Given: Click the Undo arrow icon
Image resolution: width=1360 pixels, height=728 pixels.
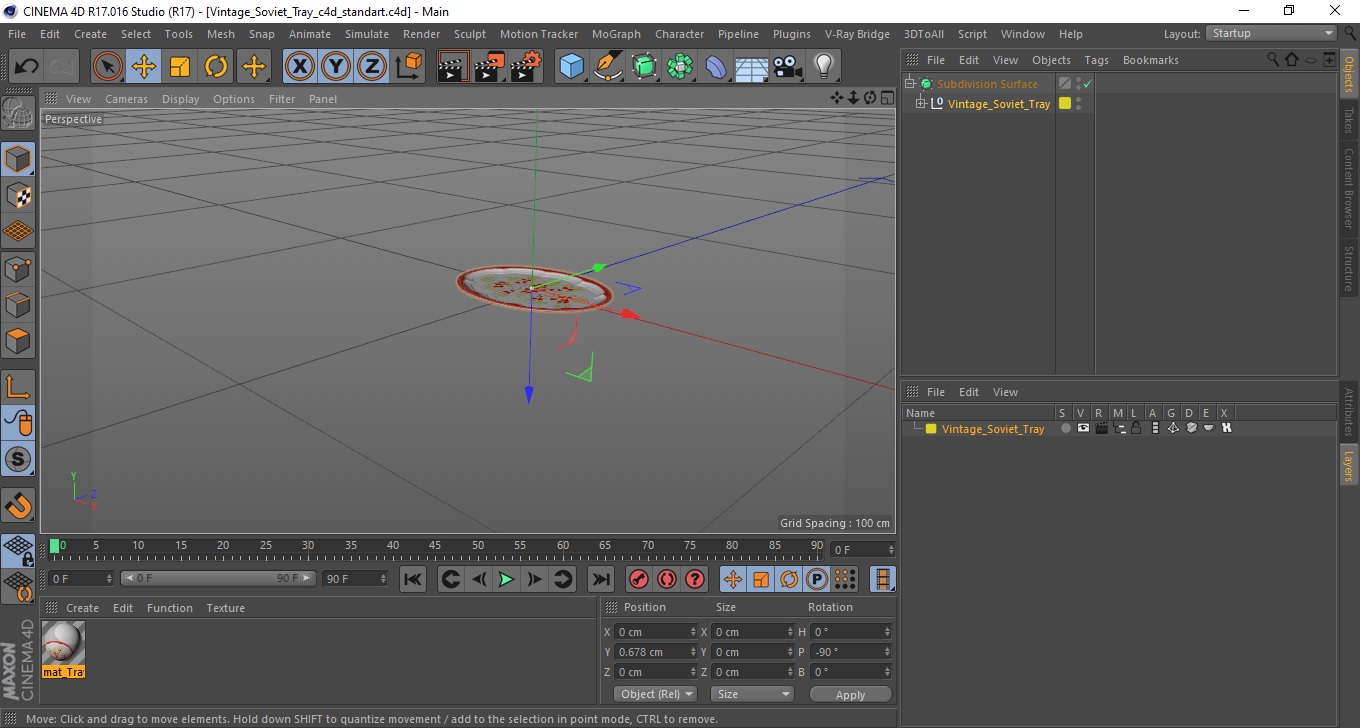Looking at the screenshot, I should click(x=27, y=67).
